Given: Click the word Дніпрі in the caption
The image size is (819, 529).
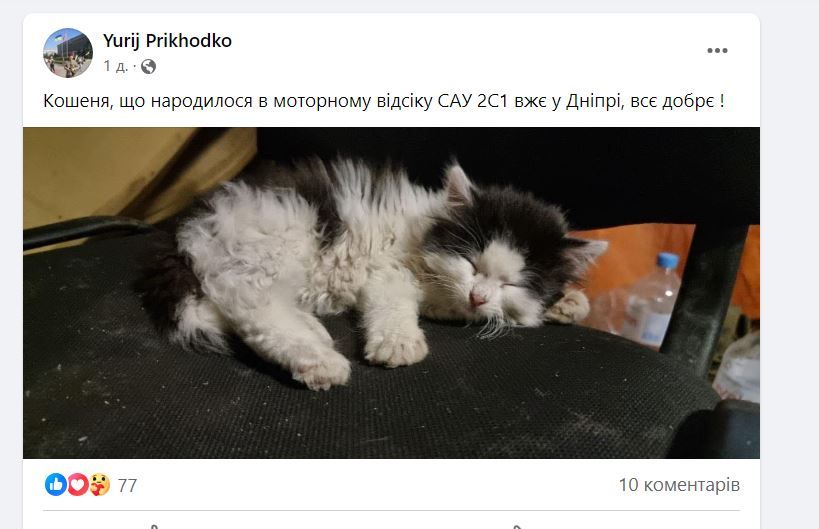Looking at the screenshot, I should click(595, 101).
